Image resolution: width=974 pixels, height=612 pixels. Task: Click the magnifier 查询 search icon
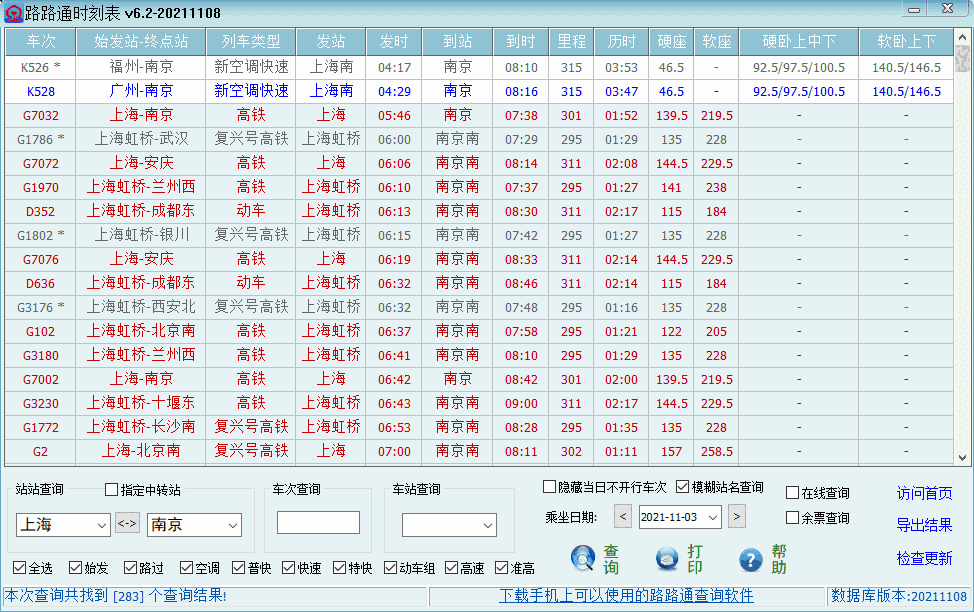[x=582, y=558]
